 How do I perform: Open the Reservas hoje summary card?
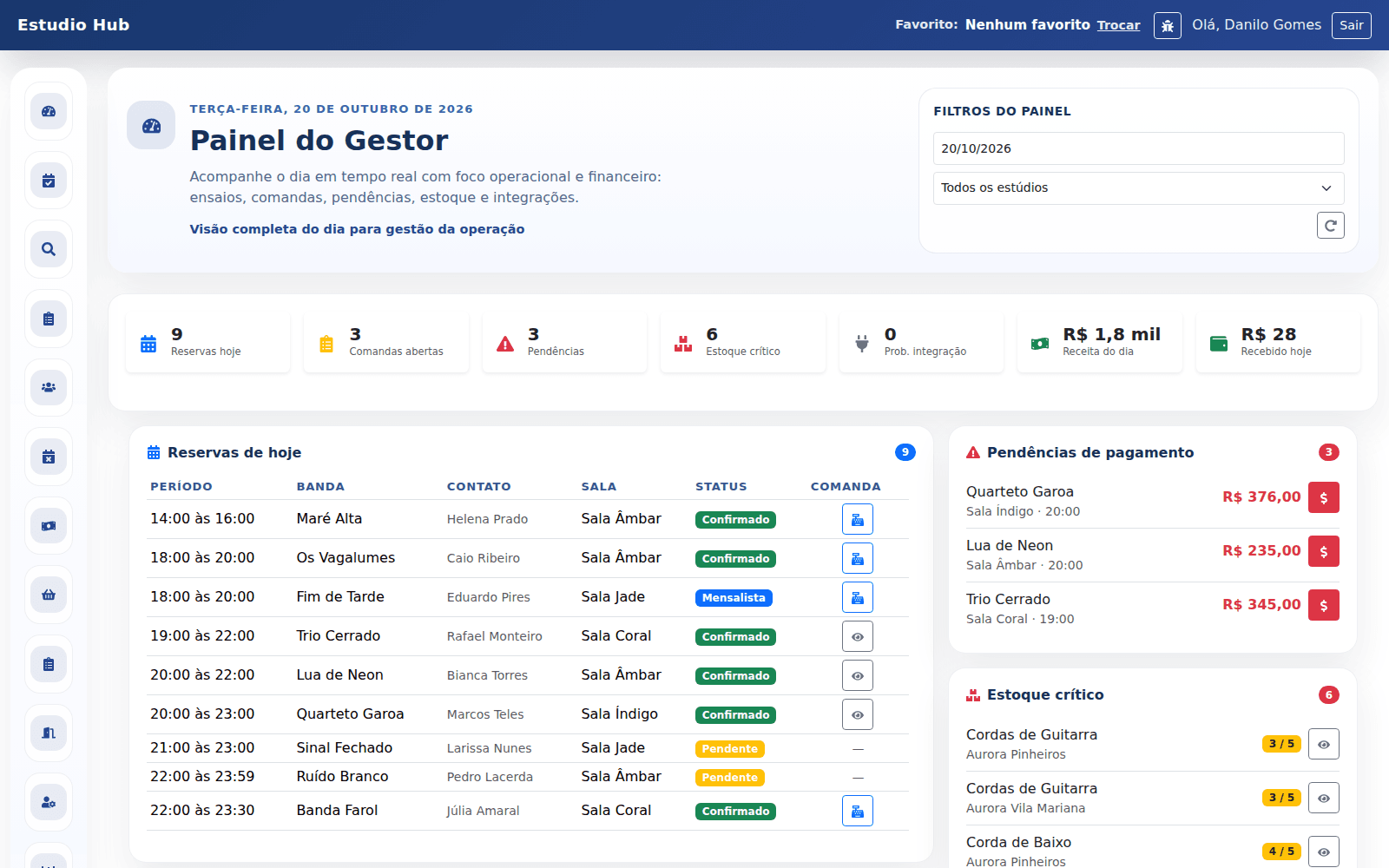207,343
